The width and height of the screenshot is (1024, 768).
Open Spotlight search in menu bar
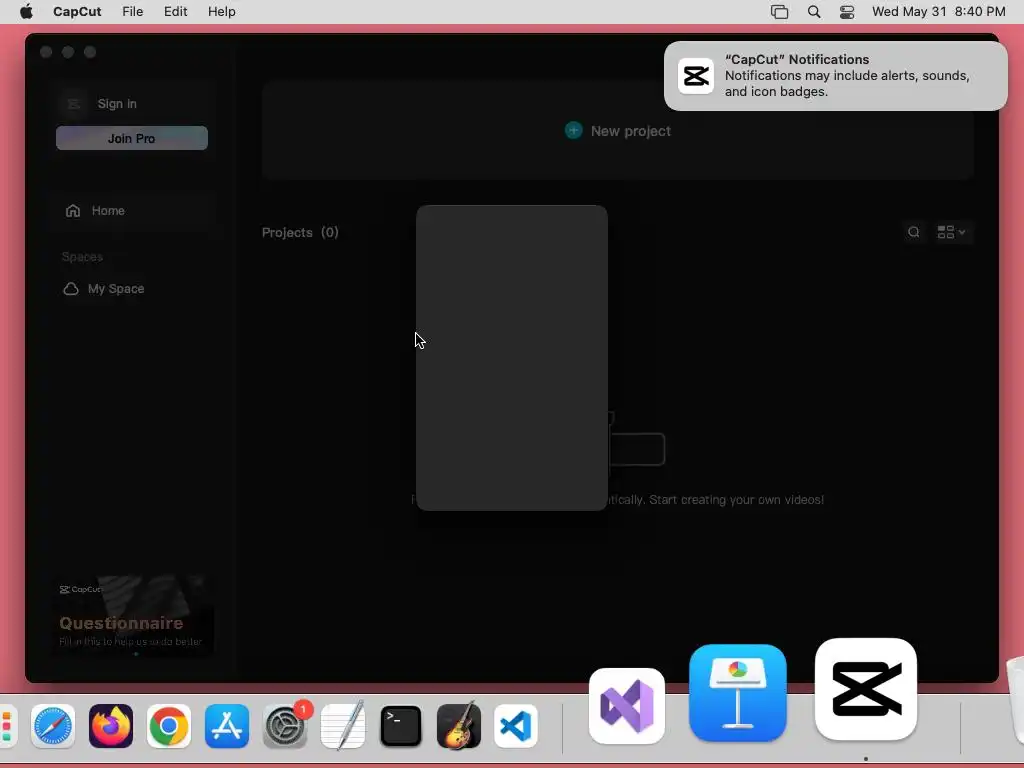tap(814, 12)
